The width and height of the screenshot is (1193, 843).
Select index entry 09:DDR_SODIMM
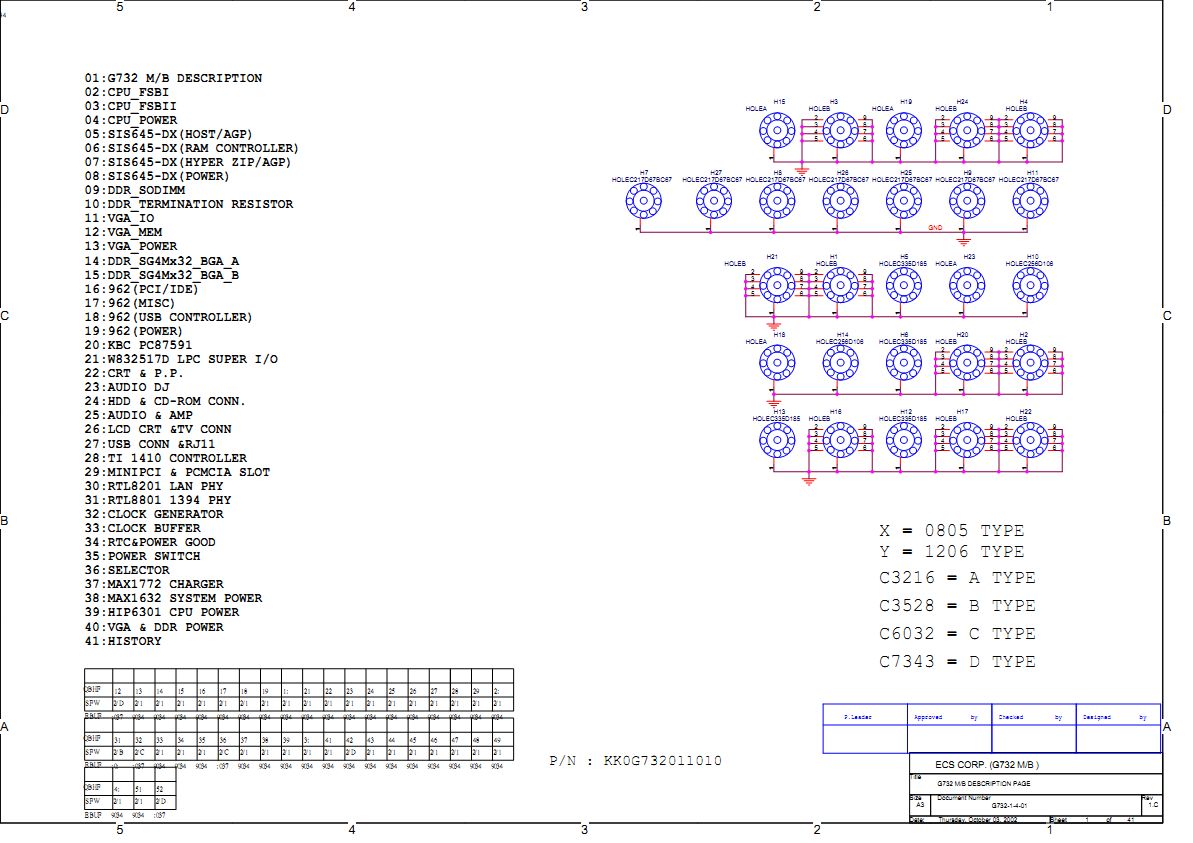tap(135, 190)
